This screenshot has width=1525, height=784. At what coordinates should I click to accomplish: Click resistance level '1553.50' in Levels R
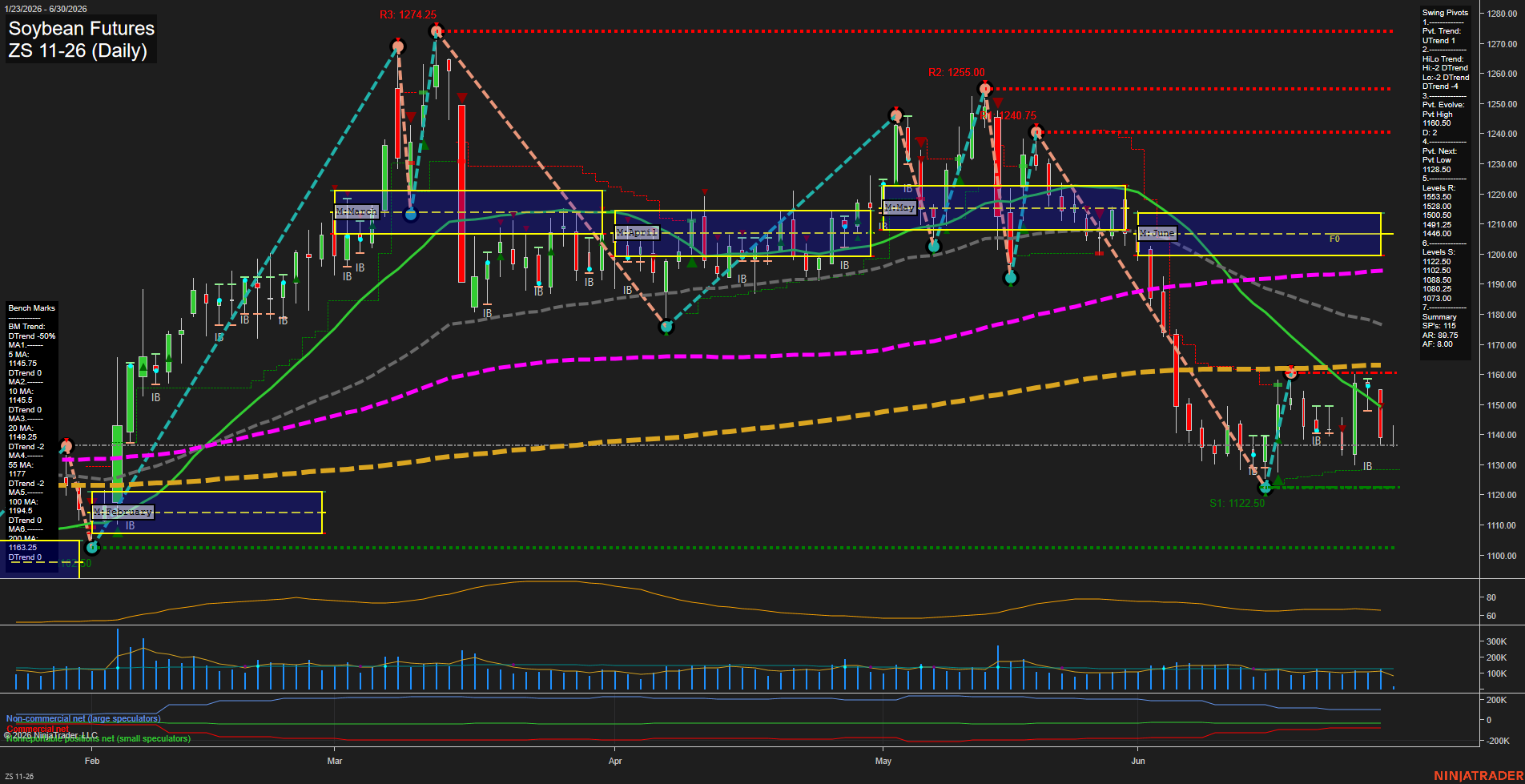point(1436,197)
